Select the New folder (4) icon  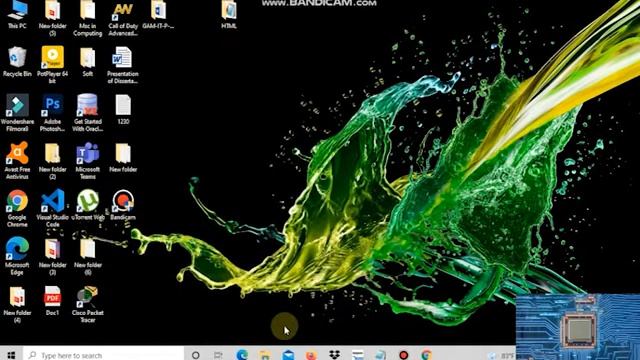coord(17,304)
